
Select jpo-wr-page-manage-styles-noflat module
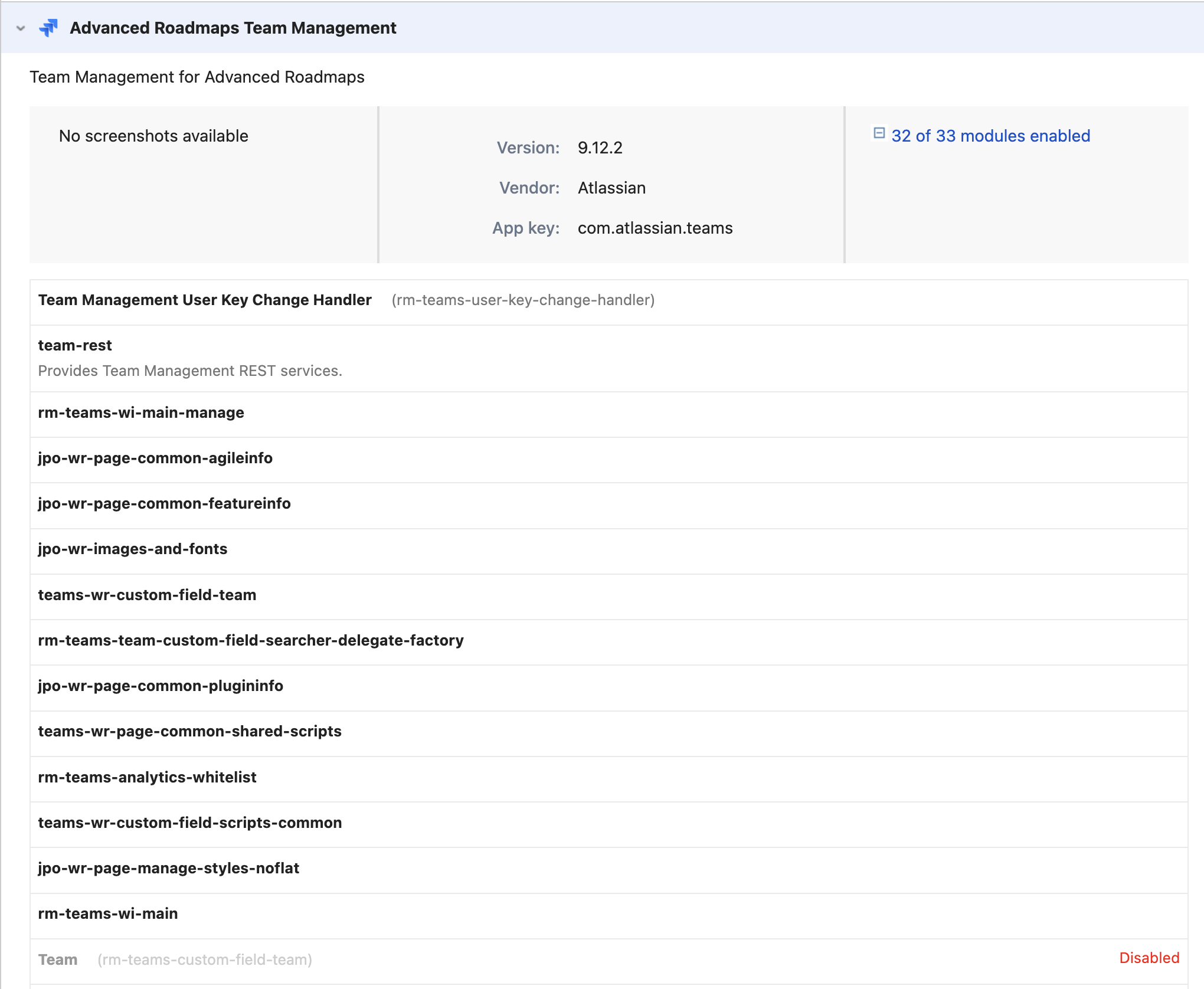point(168,868)
